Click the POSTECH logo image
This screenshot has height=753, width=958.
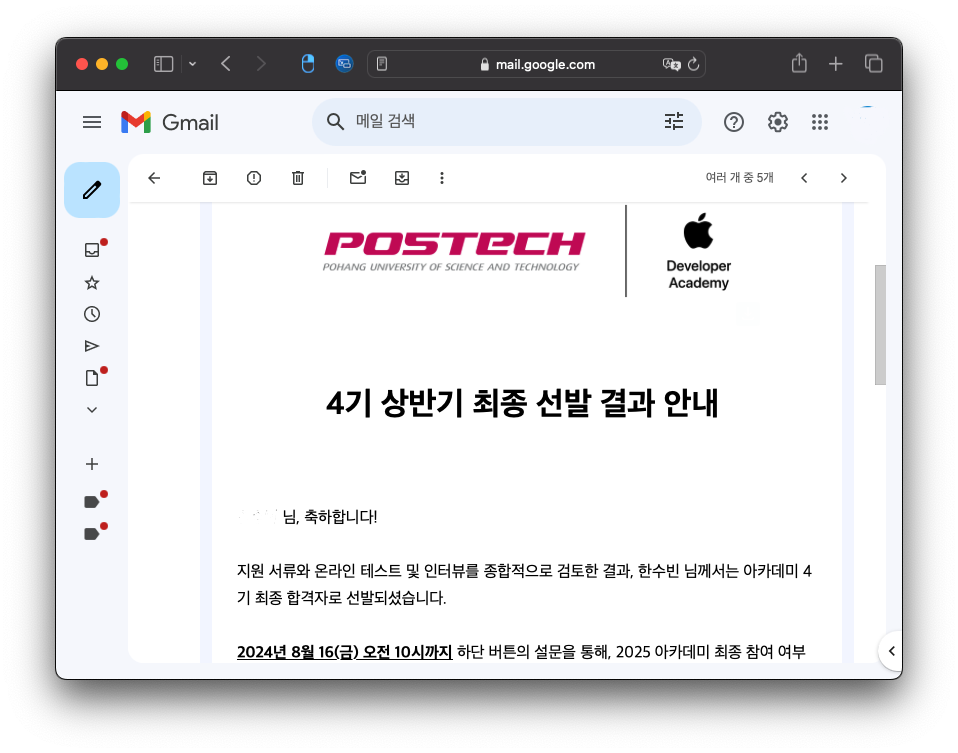tap(454, 251)
